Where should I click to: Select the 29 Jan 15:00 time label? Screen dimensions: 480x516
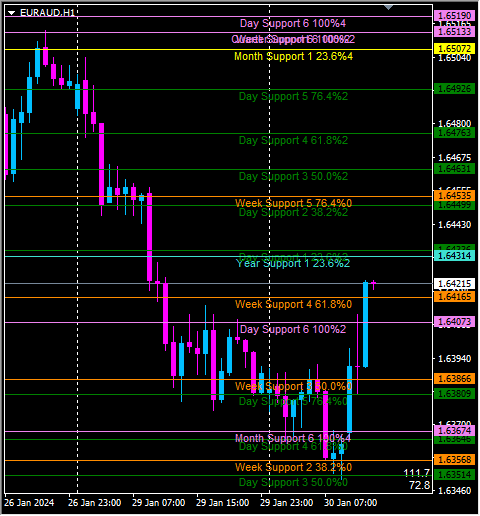pyautogui.click(x=223, y=503)
